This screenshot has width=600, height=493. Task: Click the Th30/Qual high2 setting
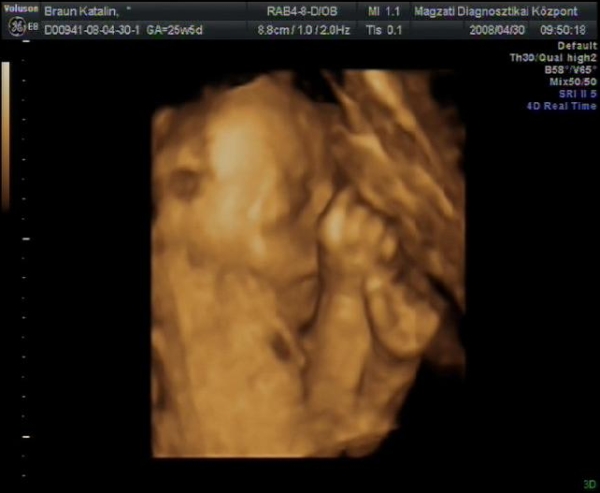coord(552,58)
